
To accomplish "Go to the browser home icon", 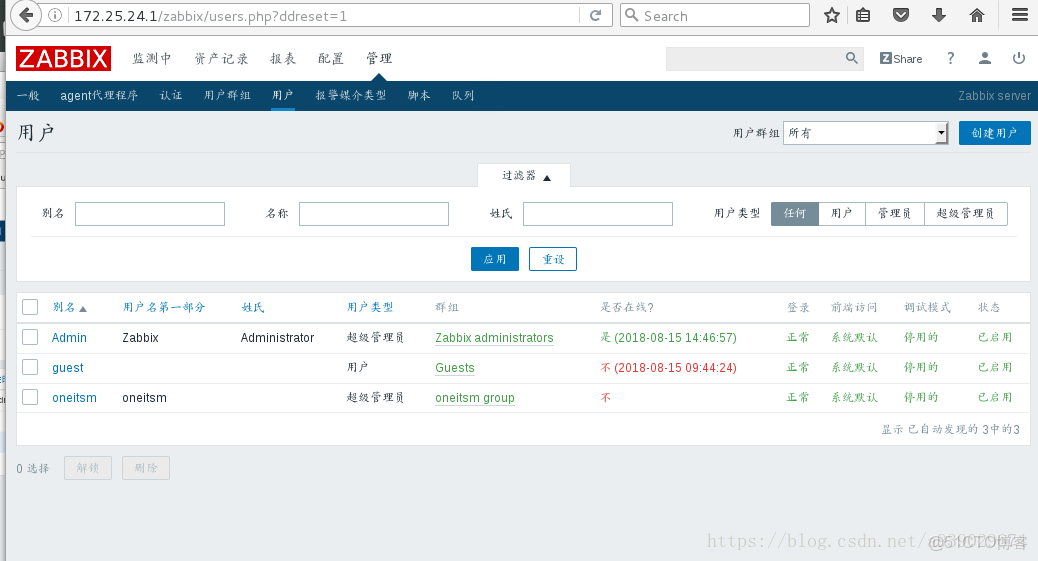I will click(977, 15).
